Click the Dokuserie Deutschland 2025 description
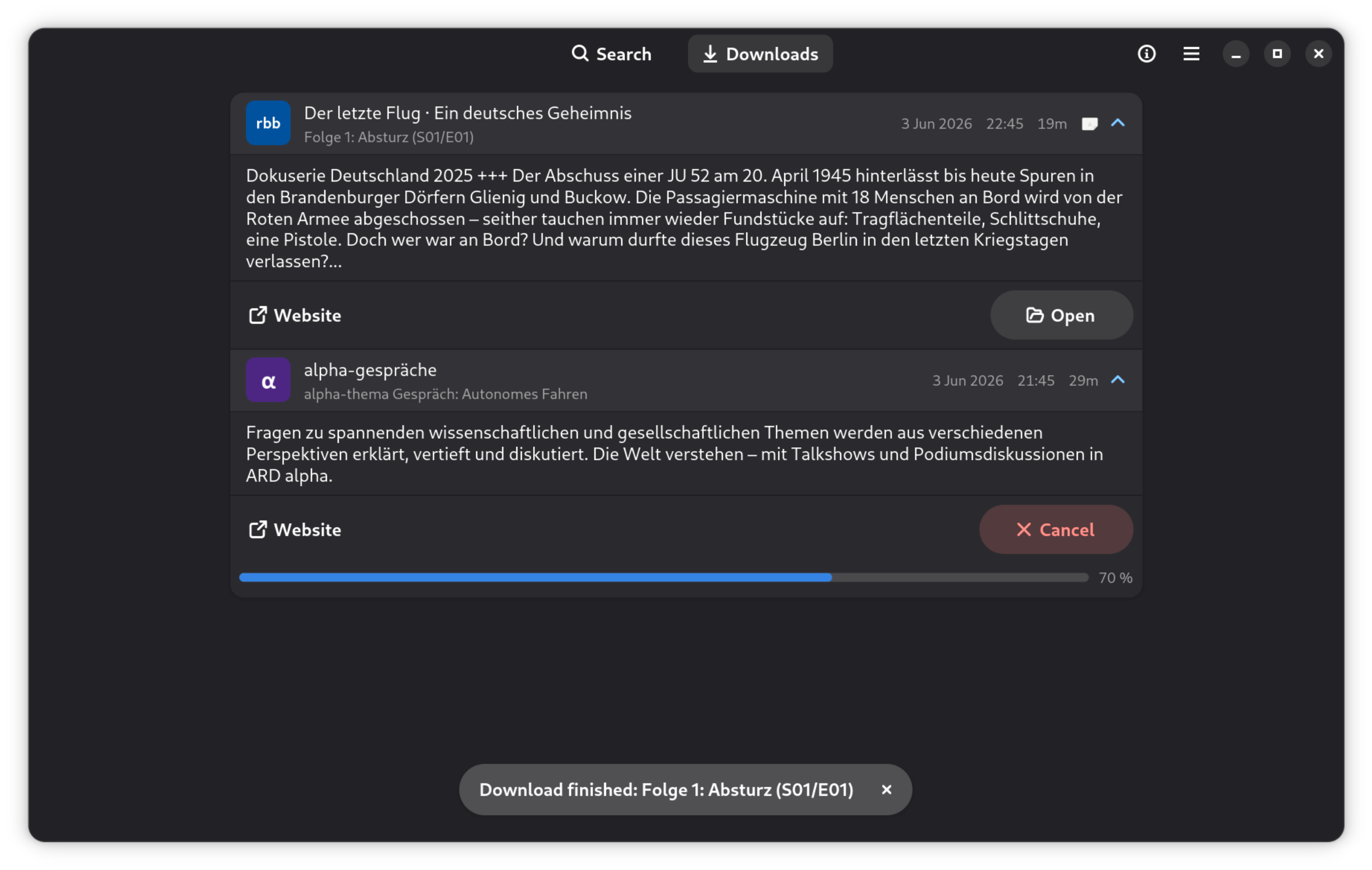The width and height of the screenshot is (1372, 870). click(x=684, y=218)
